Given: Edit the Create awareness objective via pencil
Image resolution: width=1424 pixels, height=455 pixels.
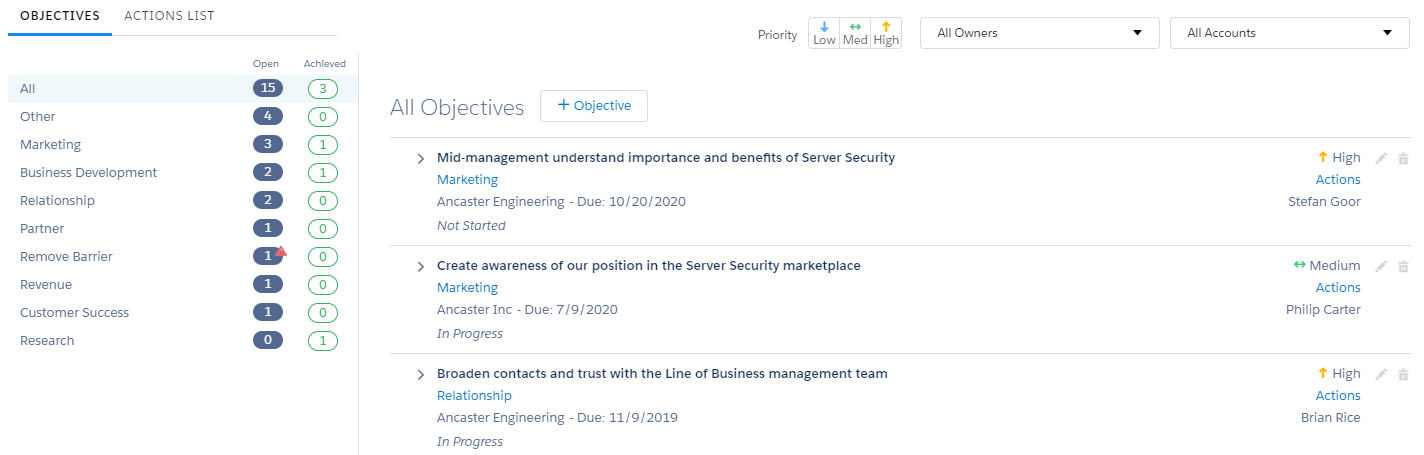Looking at the screenshot, I should [1381, 266].
